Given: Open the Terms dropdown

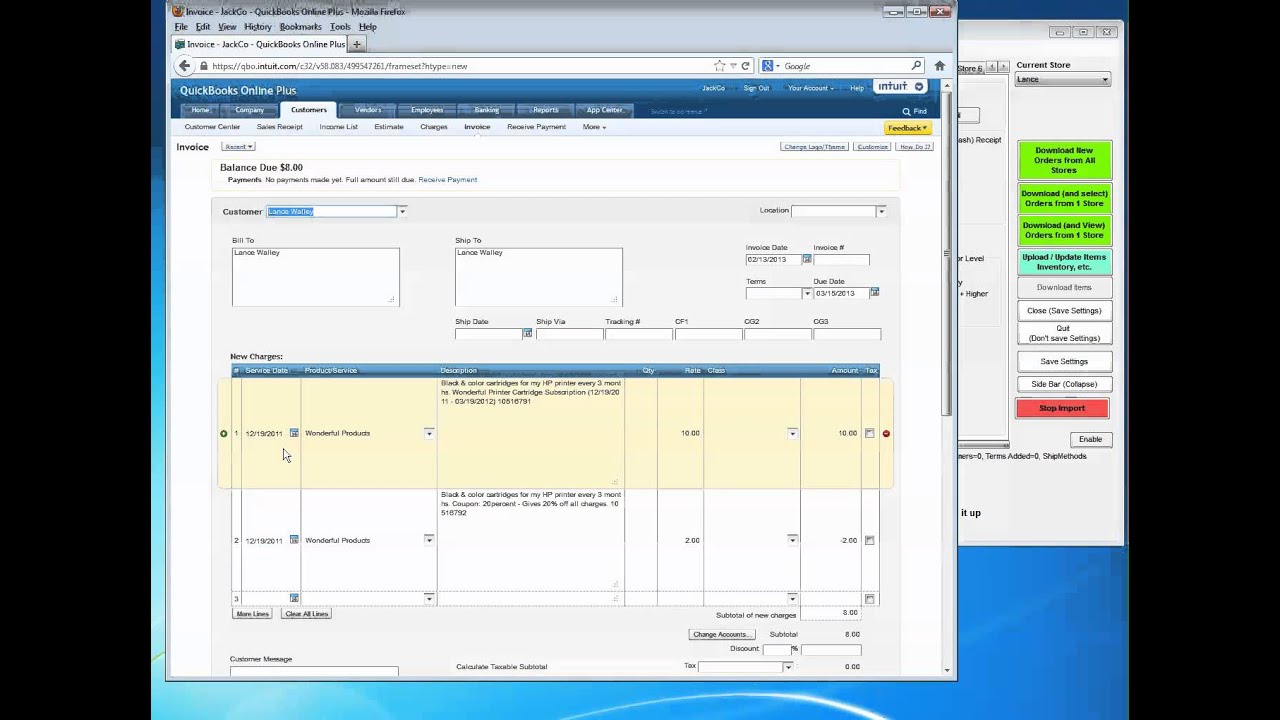Looking at the screenshot, I should (807, 293).
